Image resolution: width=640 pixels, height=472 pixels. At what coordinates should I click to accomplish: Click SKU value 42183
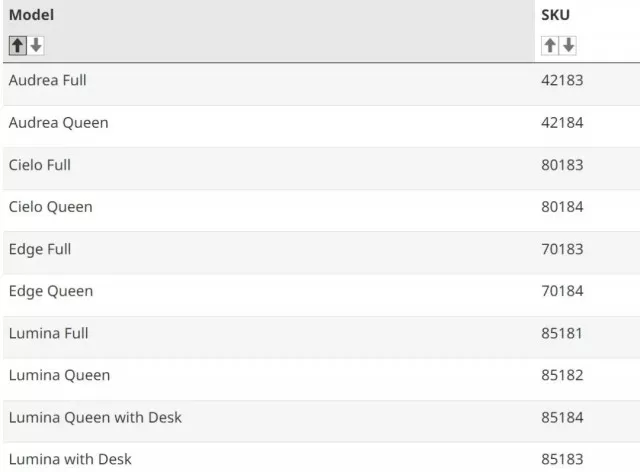coord(562,80)
